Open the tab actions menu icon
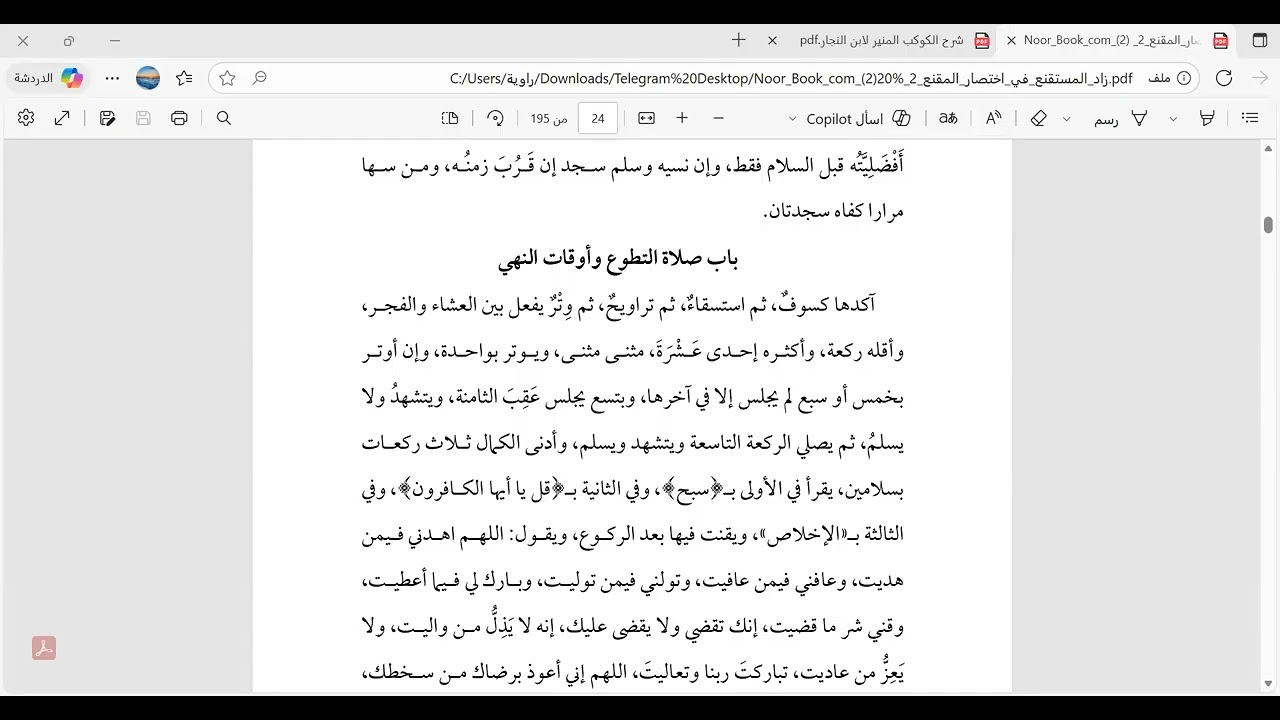The height and width of the screenshot is (720, 1280). click(1260, 41)
